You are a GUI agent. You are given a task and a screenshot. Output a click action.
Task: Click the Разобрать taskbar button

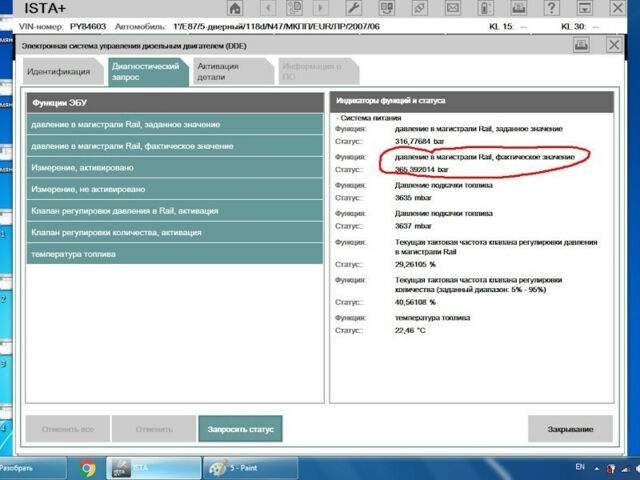[33, 468]
